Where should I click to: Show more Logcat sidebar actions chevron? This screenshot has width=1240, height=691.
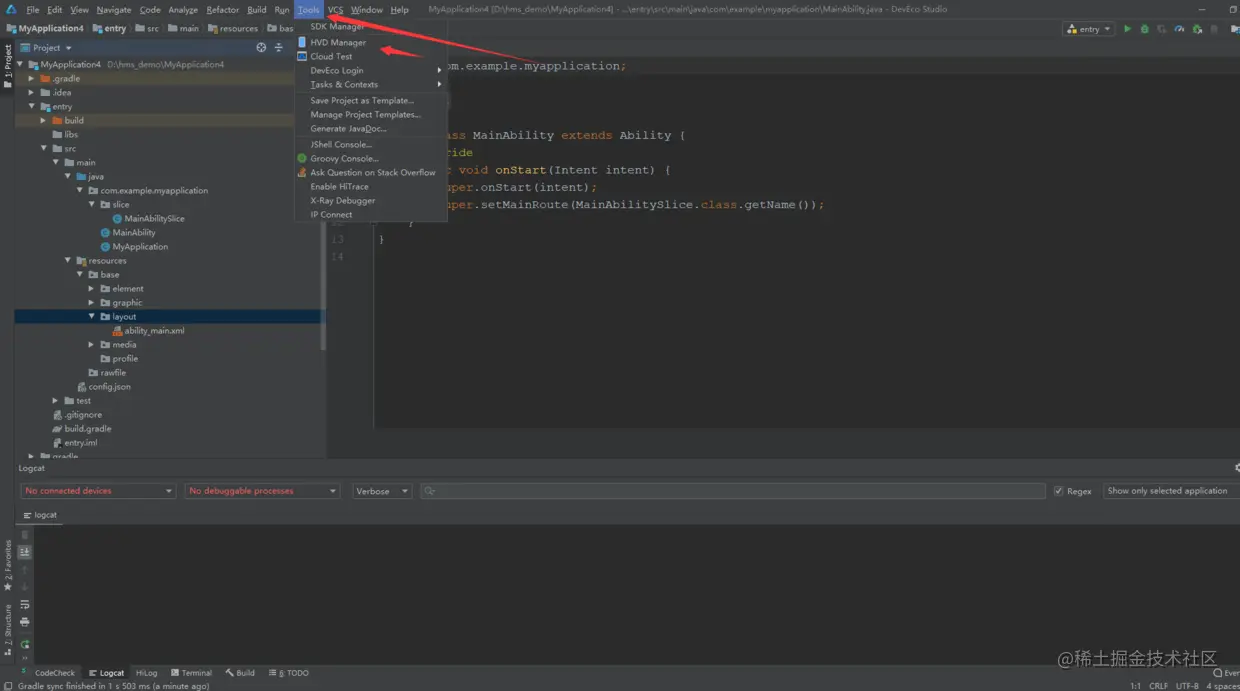[x=25, y=658]
